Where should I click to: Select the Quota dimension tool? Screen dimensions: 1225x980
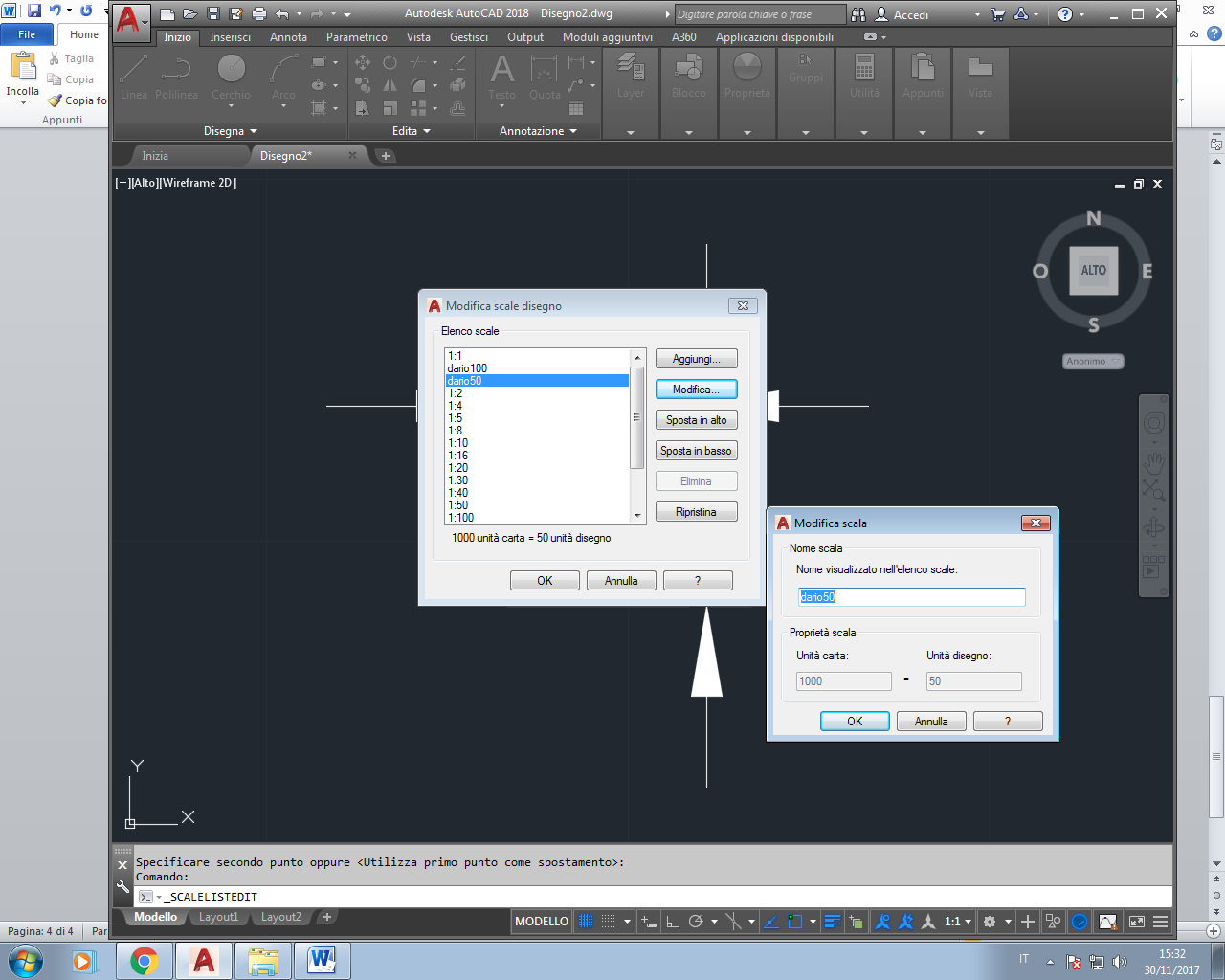pos(545,78)
